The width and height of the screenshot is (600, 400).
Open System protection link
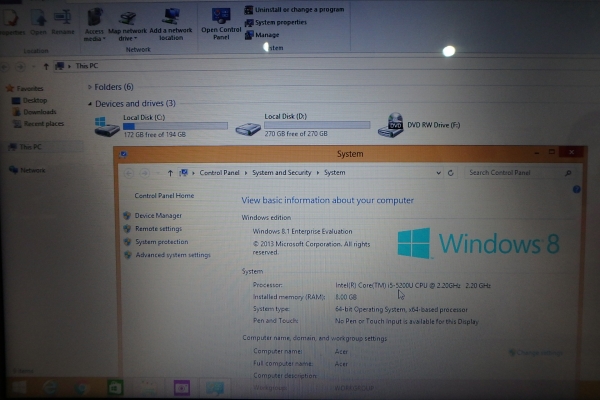pyautogui.click(x=161, y=242)
